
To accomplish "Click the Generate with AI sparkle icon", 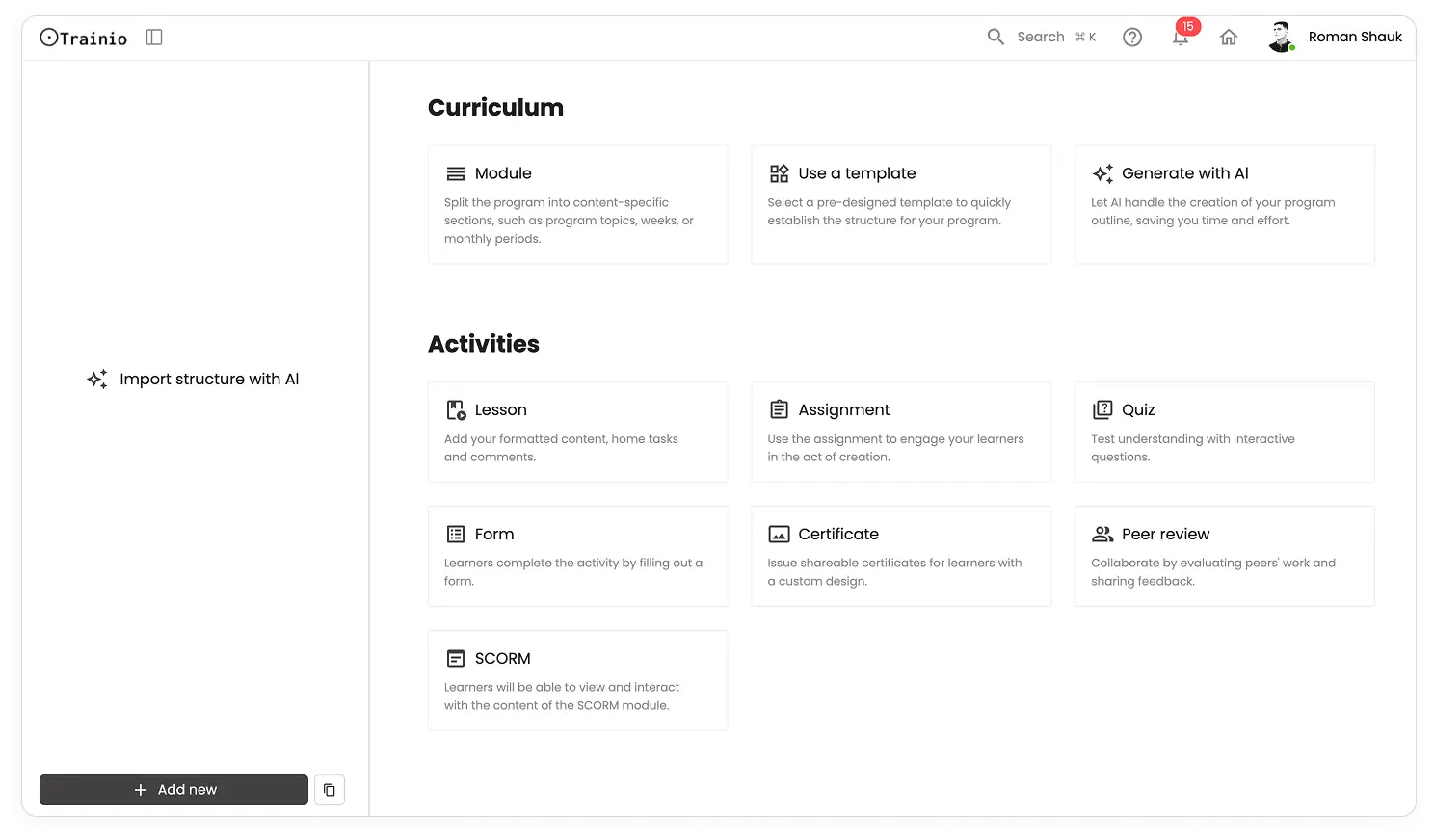I will (1102, 173).
